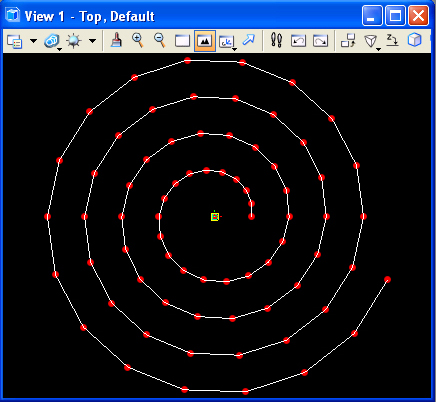The height and width of the screenshot is (402, 436).
Task: Open the View Attributes icon
Action: click(14, 41)
